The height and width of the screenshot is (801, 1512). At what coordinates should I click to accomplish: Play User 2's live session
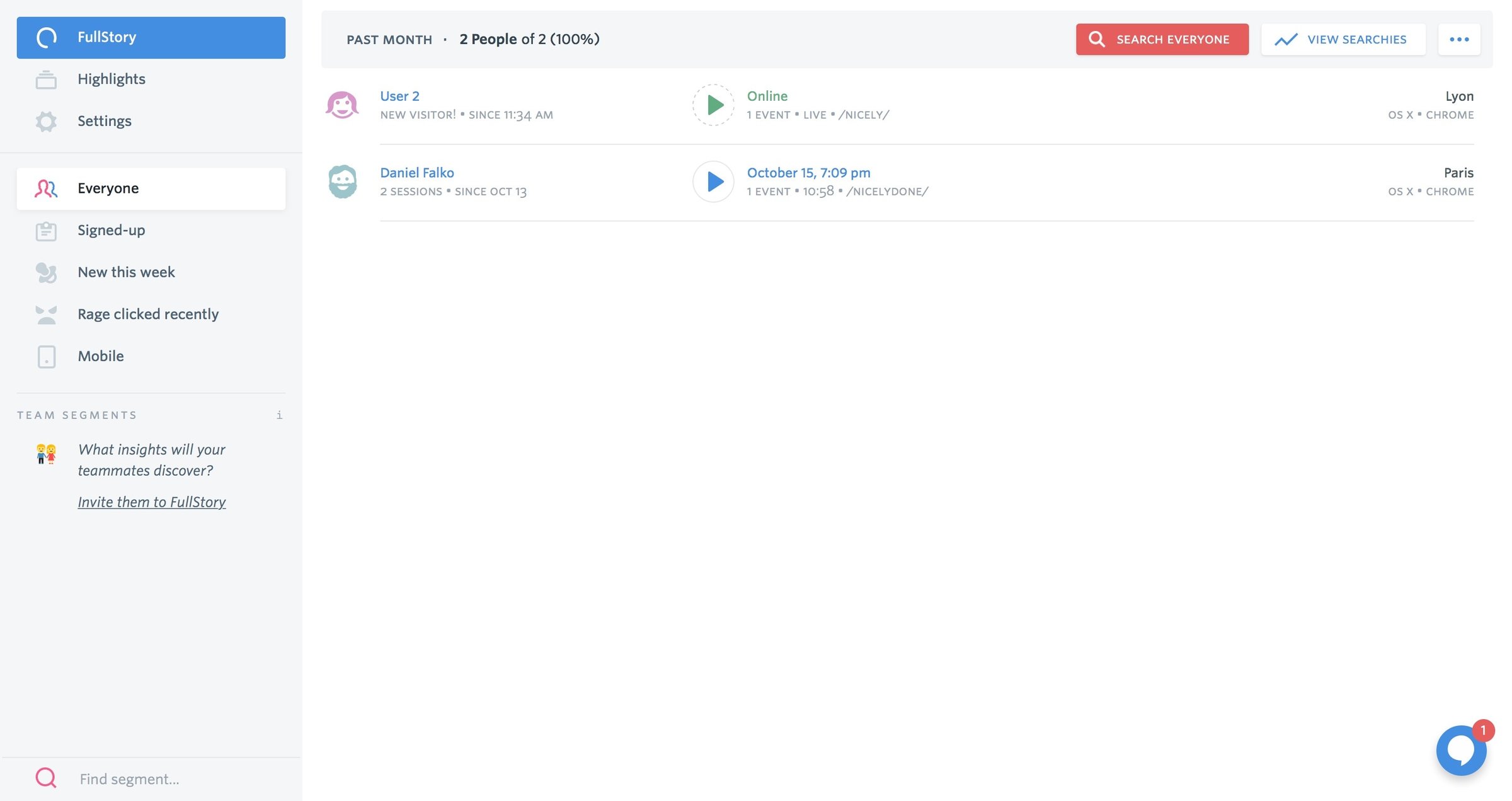[x=713, y=105]
